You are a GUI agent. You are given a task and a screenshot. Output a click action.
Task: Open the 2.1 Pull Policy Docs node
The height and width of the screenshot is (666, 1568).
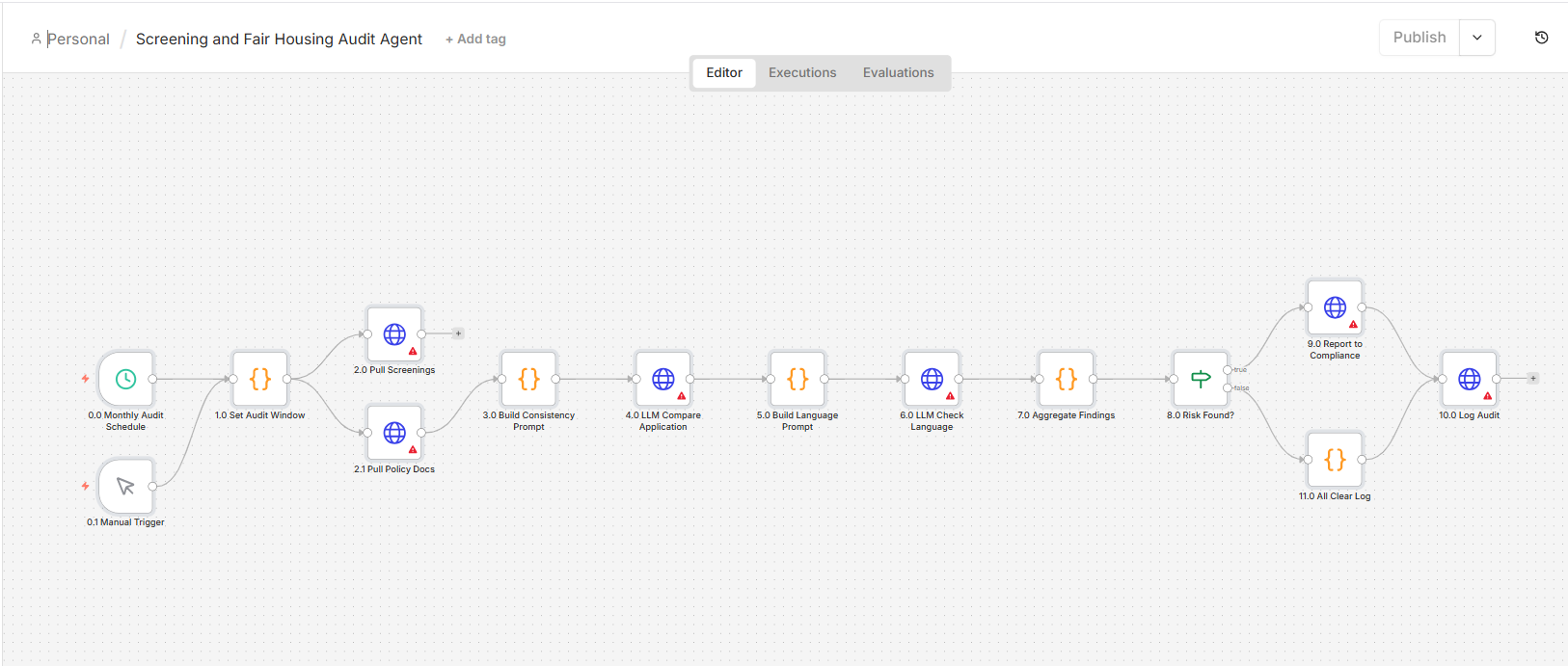[394, 433]
